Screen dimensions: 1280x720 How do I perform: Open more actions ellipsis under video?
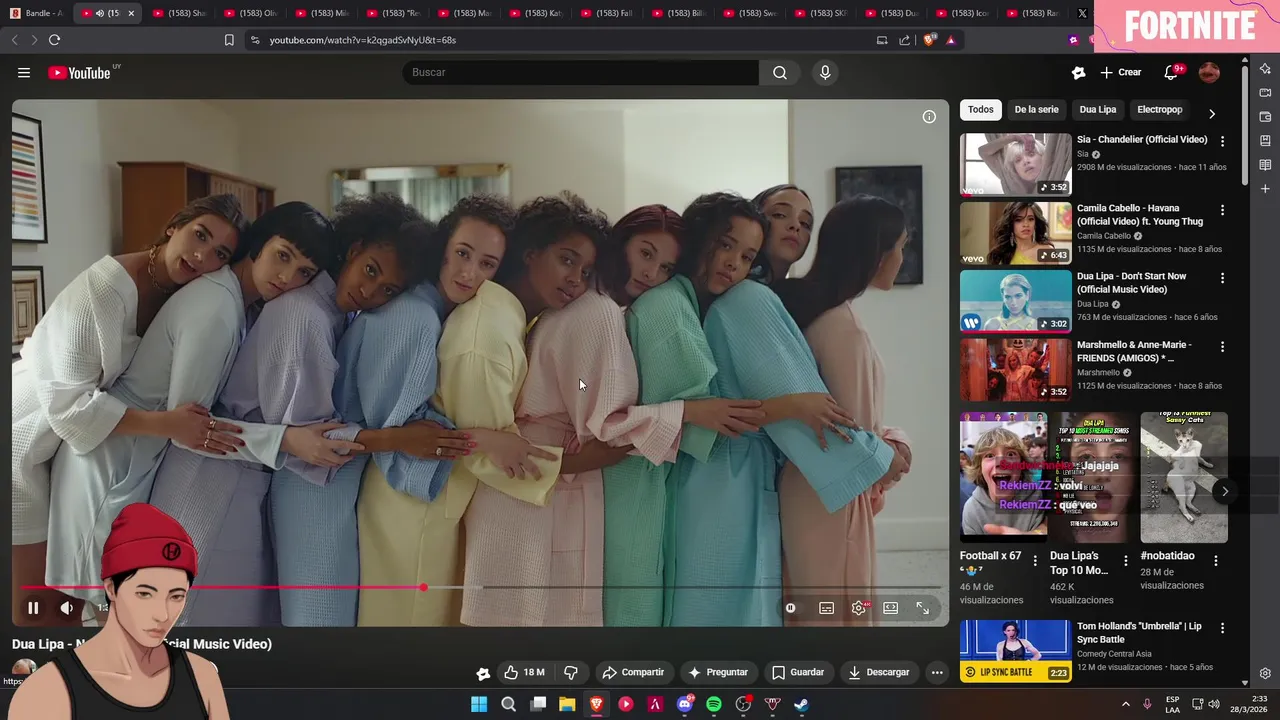pyautogui.click(x=937, y=672)
